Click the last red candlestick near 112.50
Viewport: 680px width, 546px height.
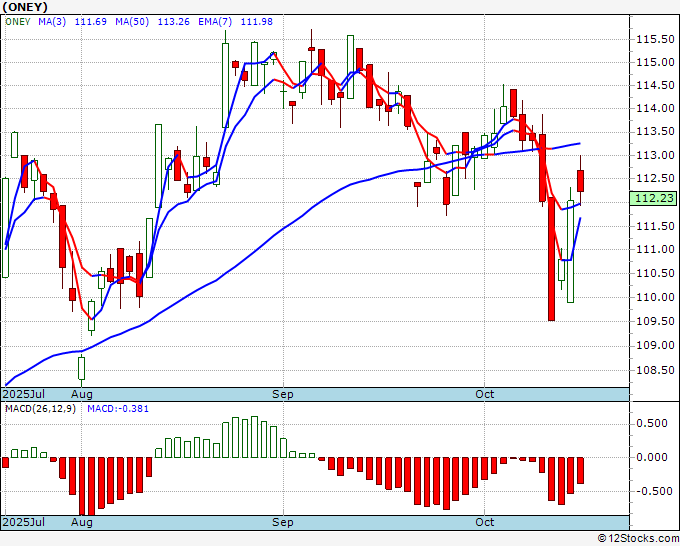(580, 181)
